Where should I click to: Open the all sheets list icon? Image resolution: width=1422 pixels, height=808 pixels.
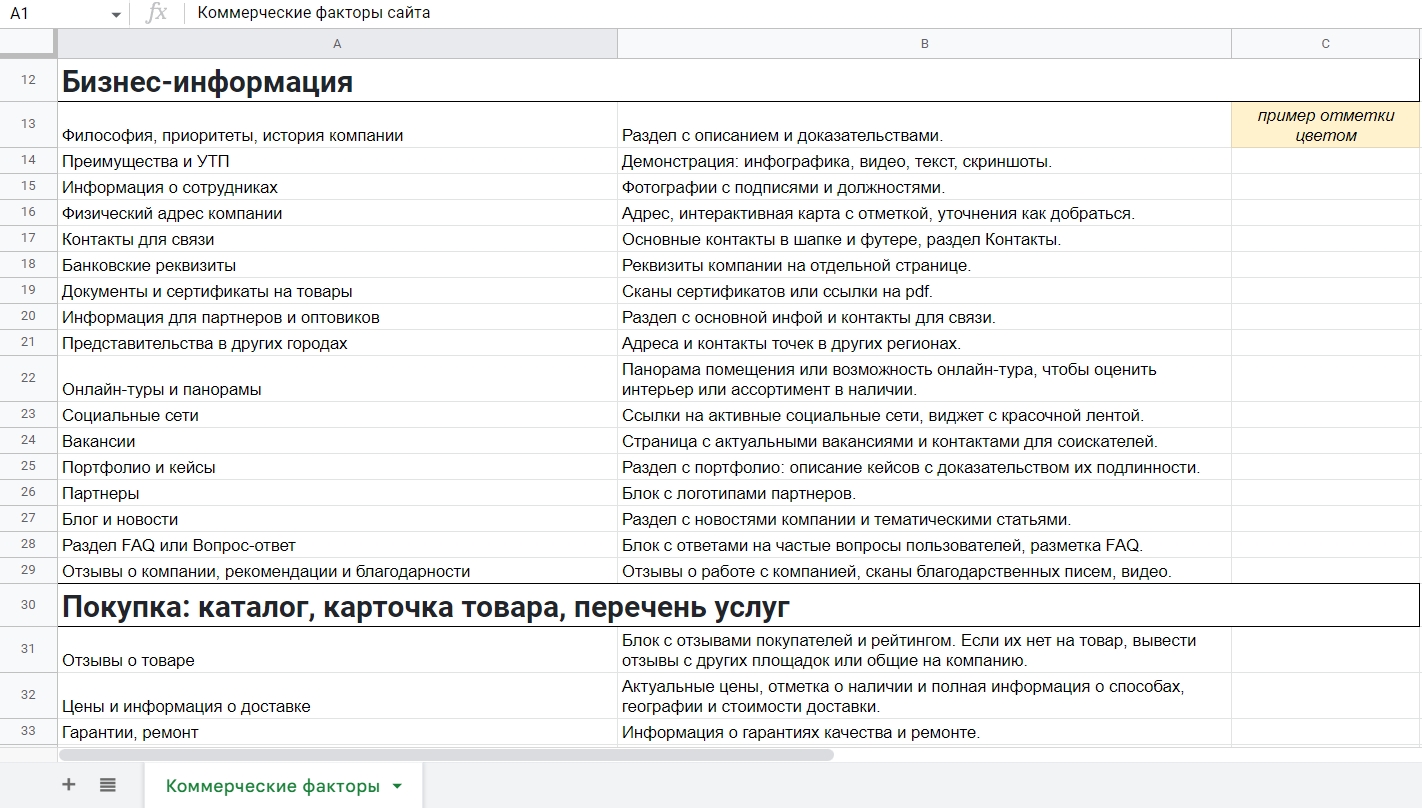pos(106,784)
